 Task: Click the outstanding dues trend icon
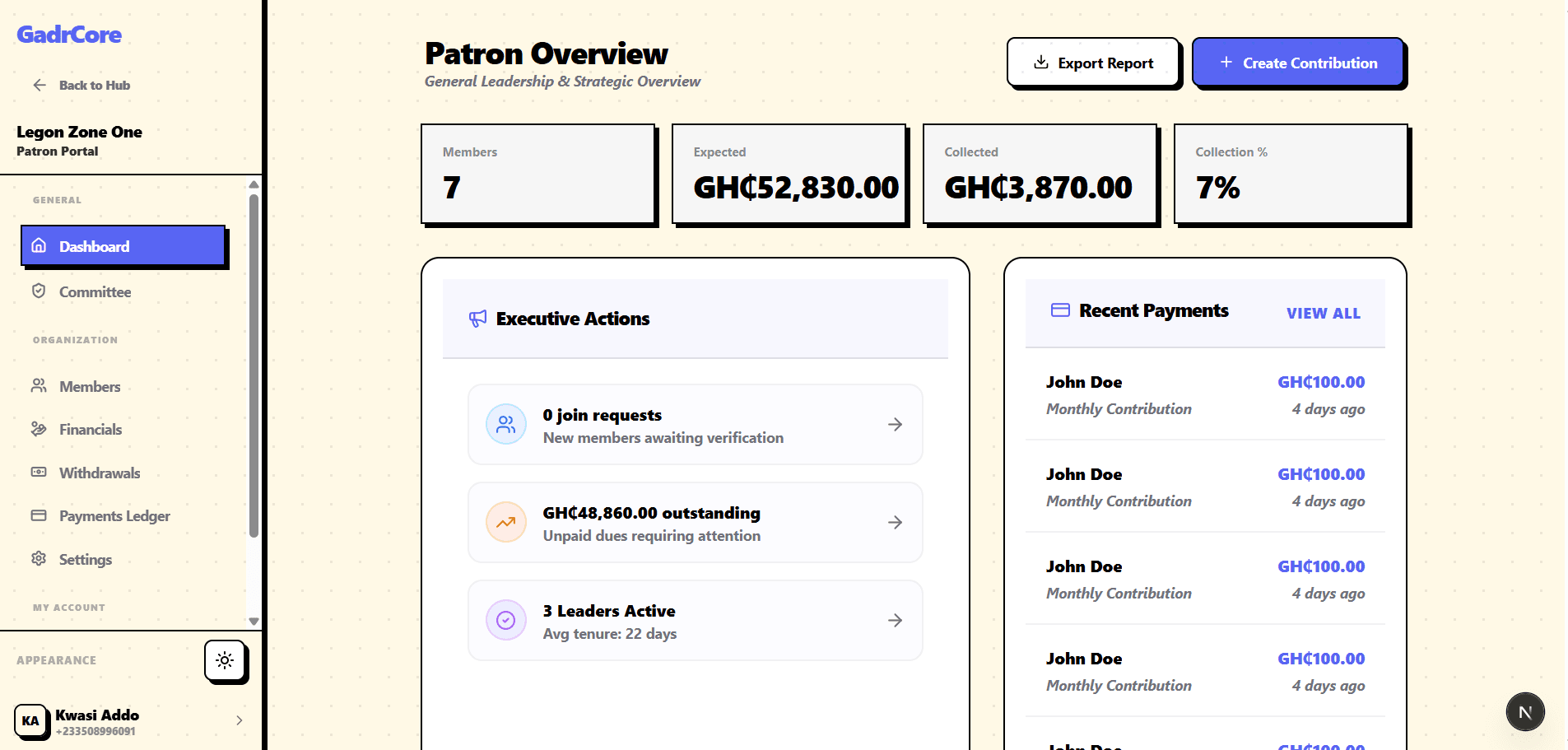tap(506, 523)
